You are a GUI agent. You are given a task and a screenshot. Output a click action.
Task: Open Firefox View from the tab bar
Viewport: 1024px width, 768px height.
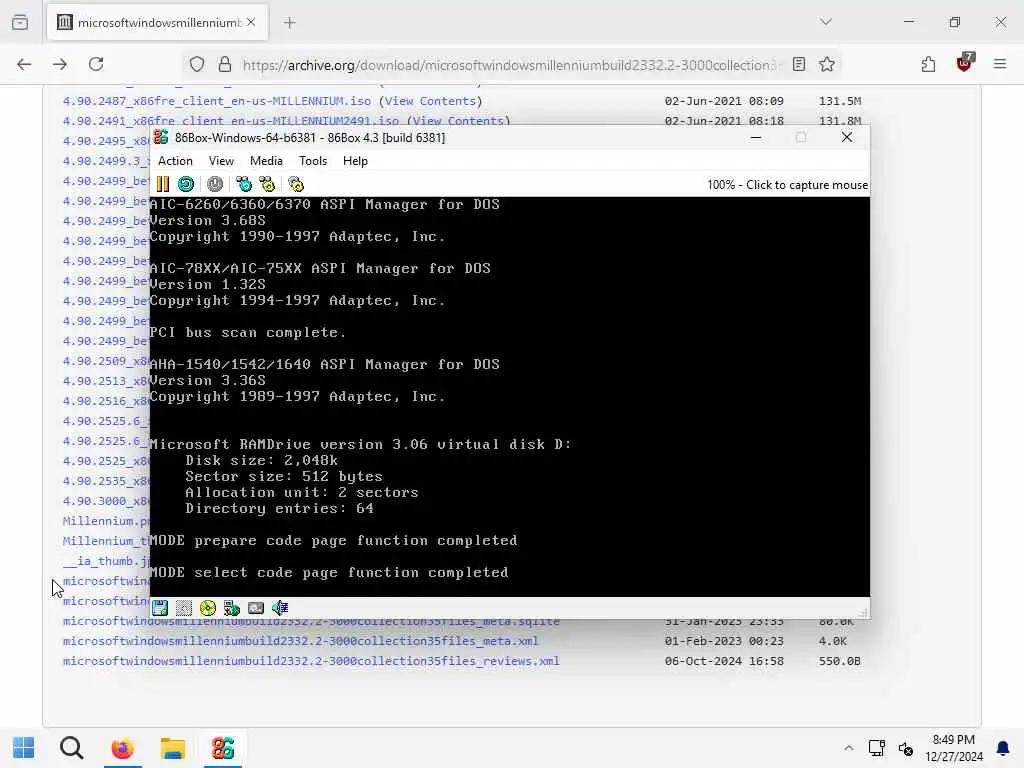click(20, 22)
